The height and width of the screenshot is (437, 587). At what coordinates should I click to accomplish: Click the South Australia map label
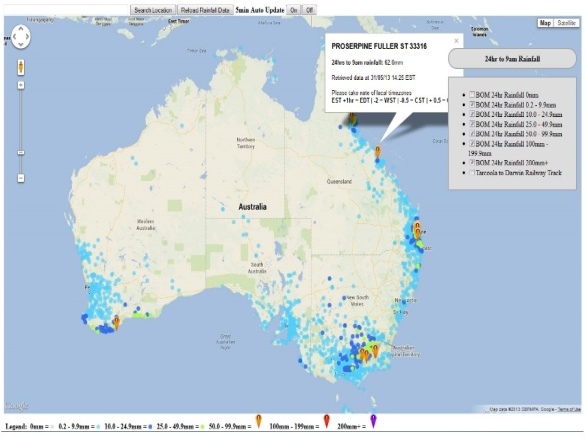coord(257,267)
